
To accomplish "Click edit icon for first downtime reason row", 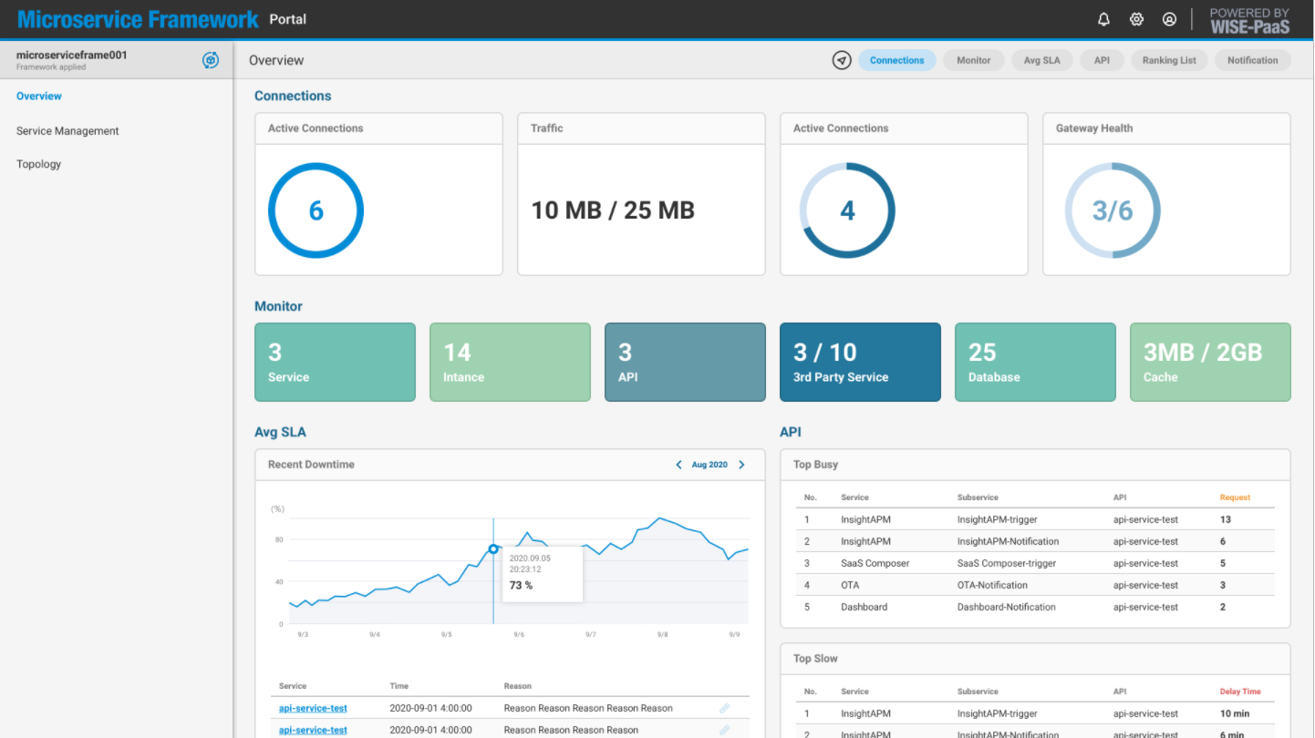I will click(x=724, y=708).
